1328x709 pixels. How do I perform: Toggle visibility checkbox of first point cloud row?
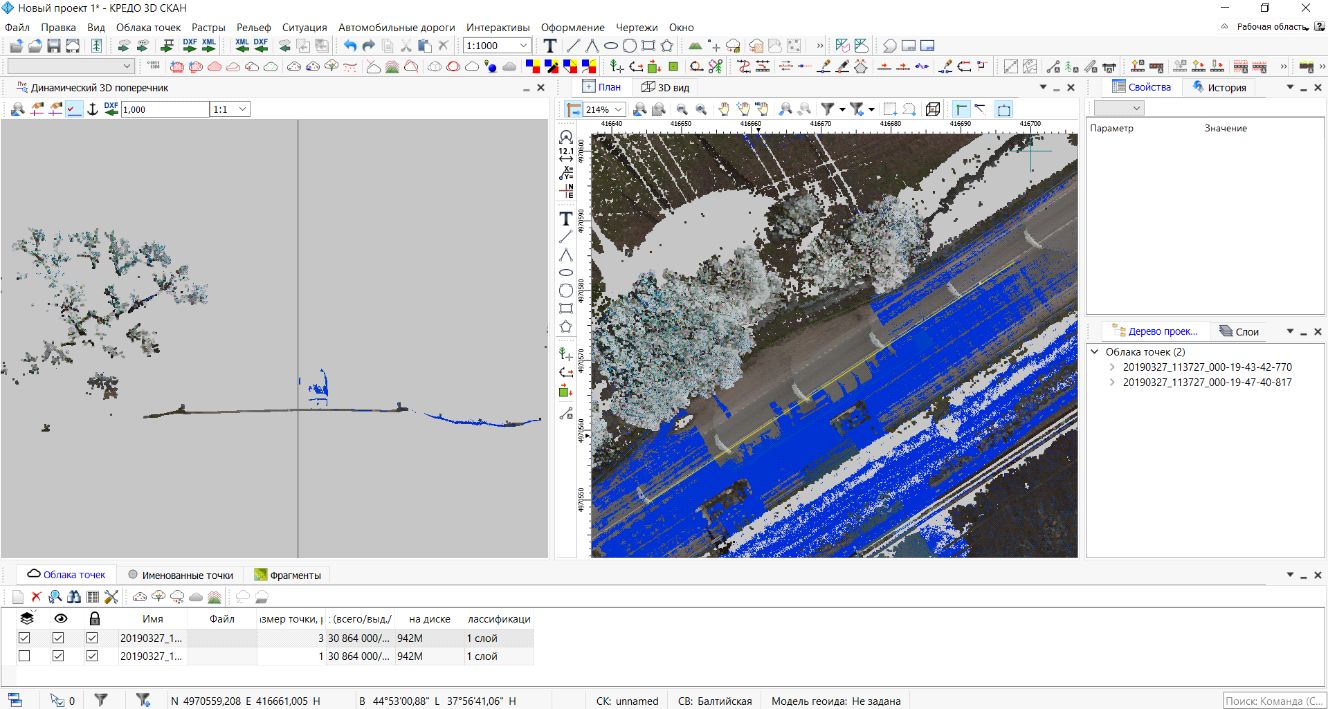pos(58,637)
